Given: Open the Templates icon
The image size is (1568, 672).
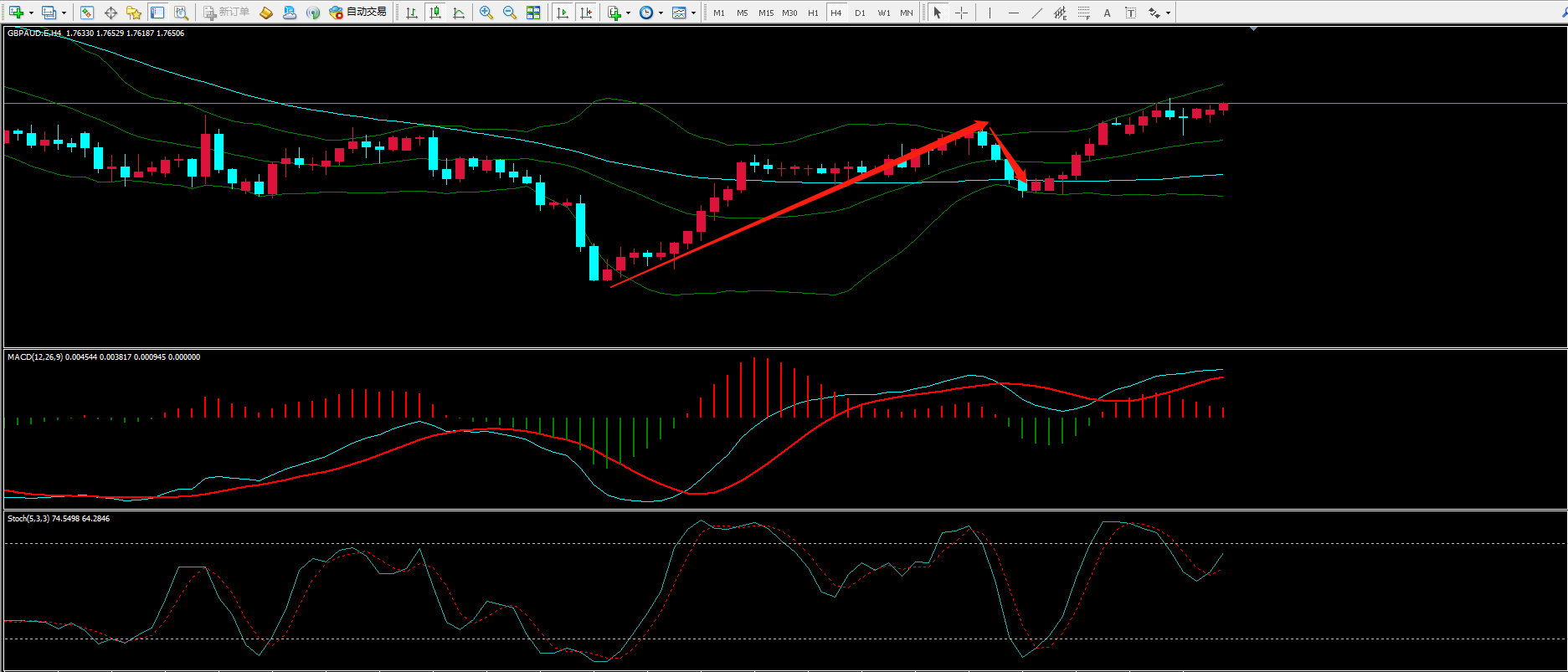Looking at the screenshot, I should pos(679,13).
